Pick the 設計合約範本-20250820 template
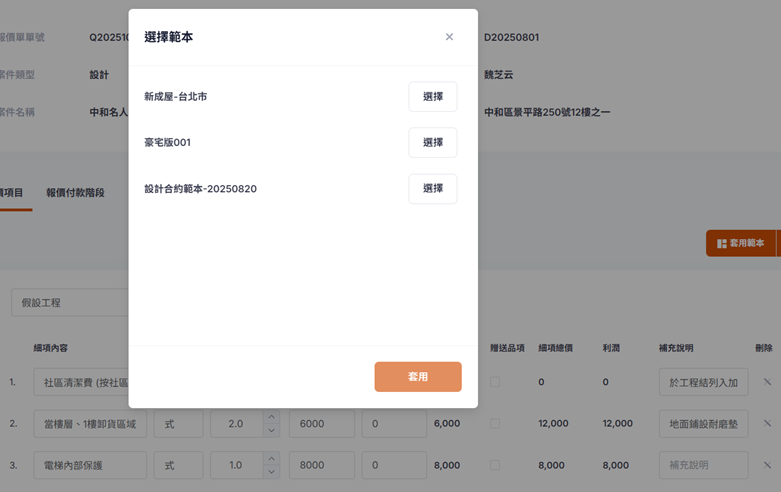Image resolution: width=781 pixels, height=492 pixels. (432, 189)
